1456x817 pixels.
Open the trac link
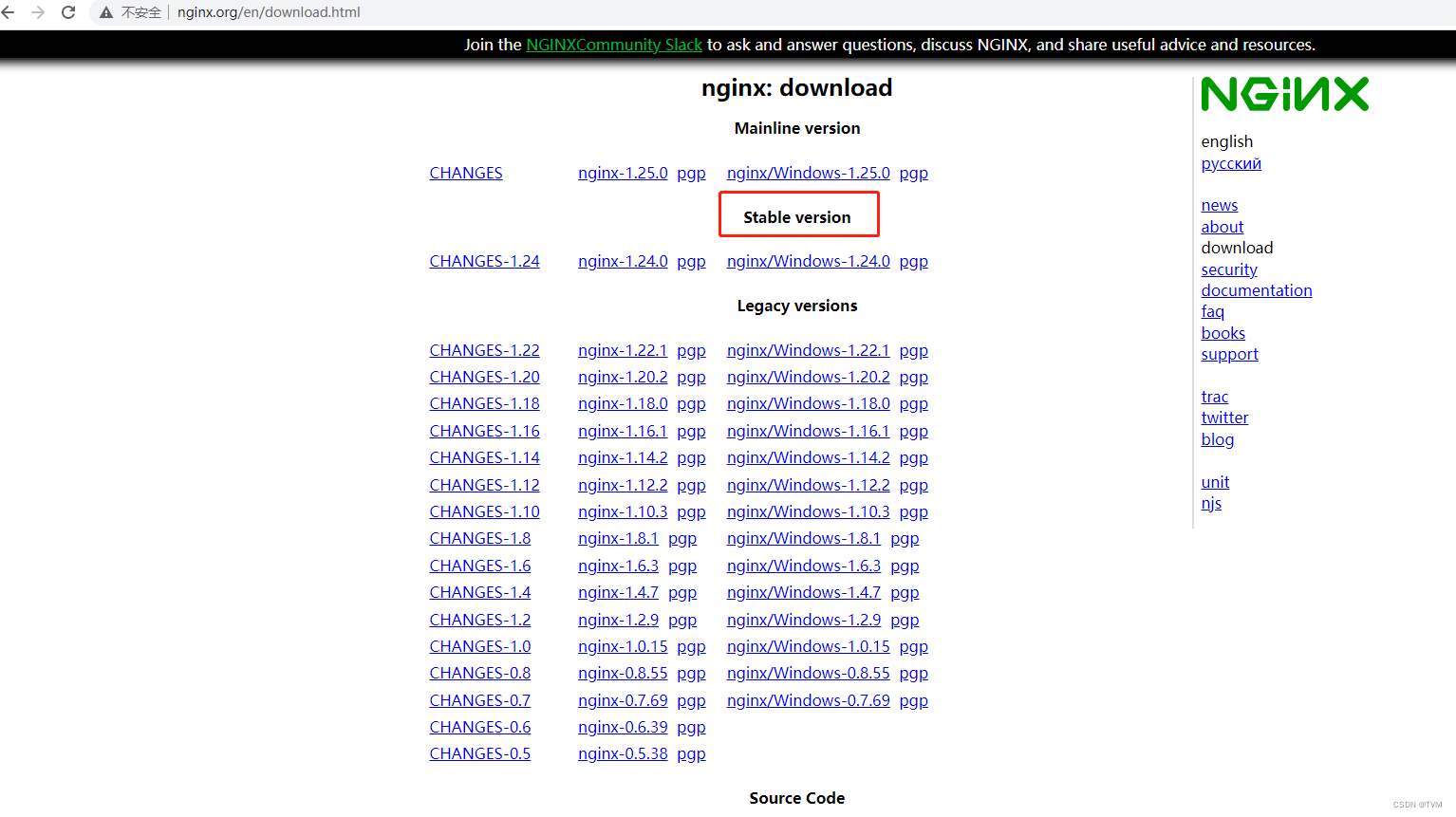click(x=1214, y=397)
